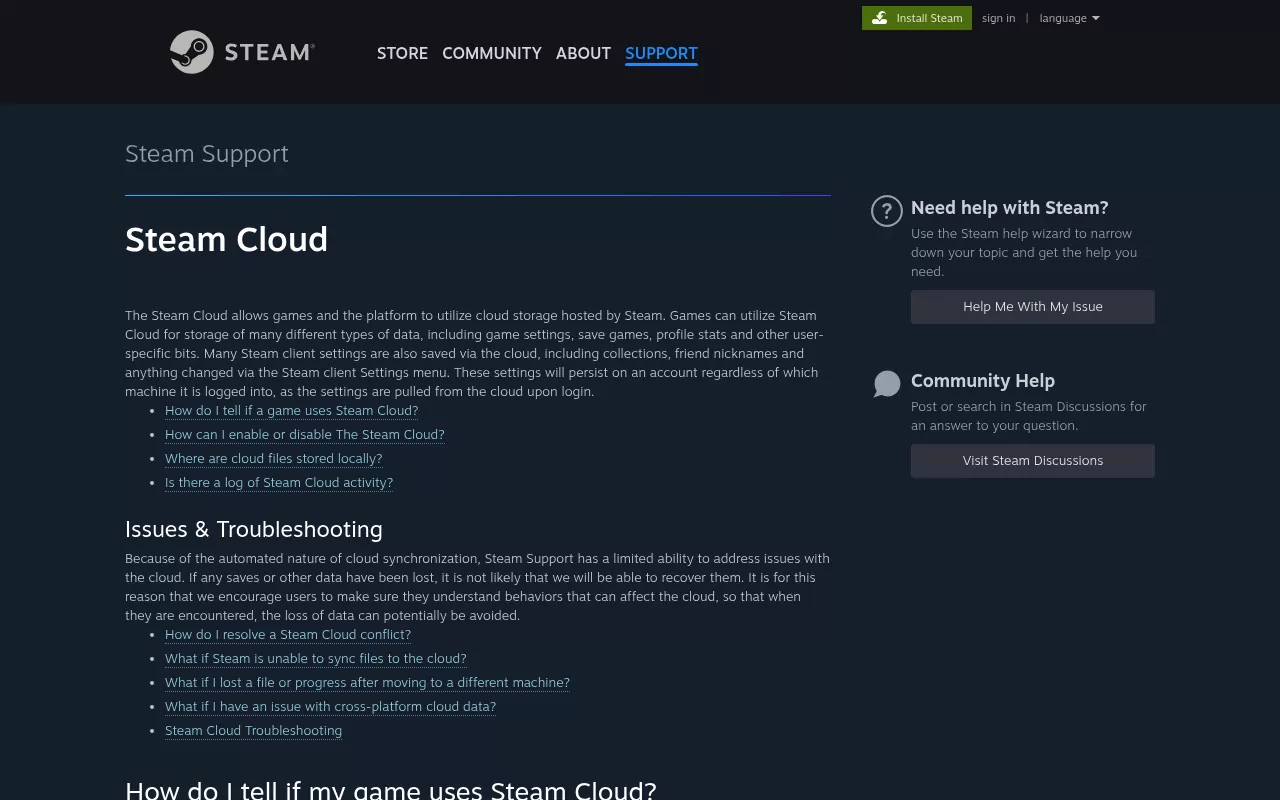Open the Steam Cloud Troubleshooting link
The image size is (1280, 800).
click(x=253, y=731)
